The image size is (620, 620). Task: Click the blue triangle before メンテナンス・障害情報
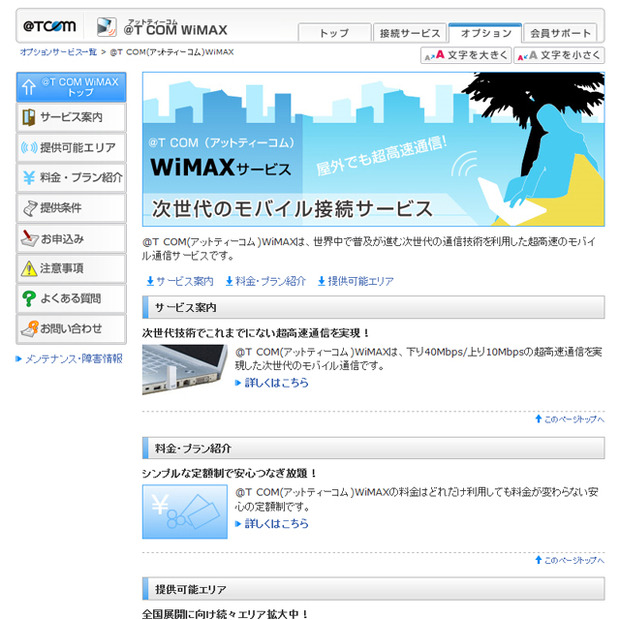pos(18,359)
